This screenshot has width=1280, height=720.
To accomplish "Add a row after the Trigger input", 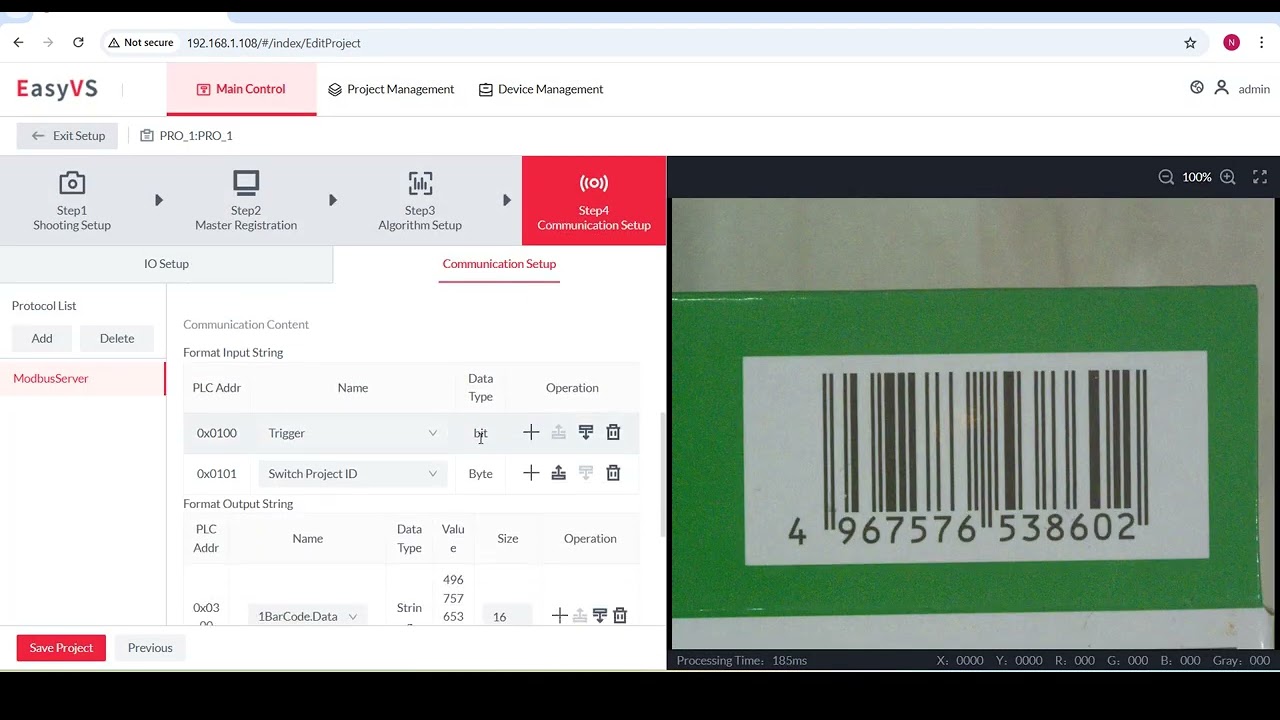I will pyautogui.click(x=531, y=433).
